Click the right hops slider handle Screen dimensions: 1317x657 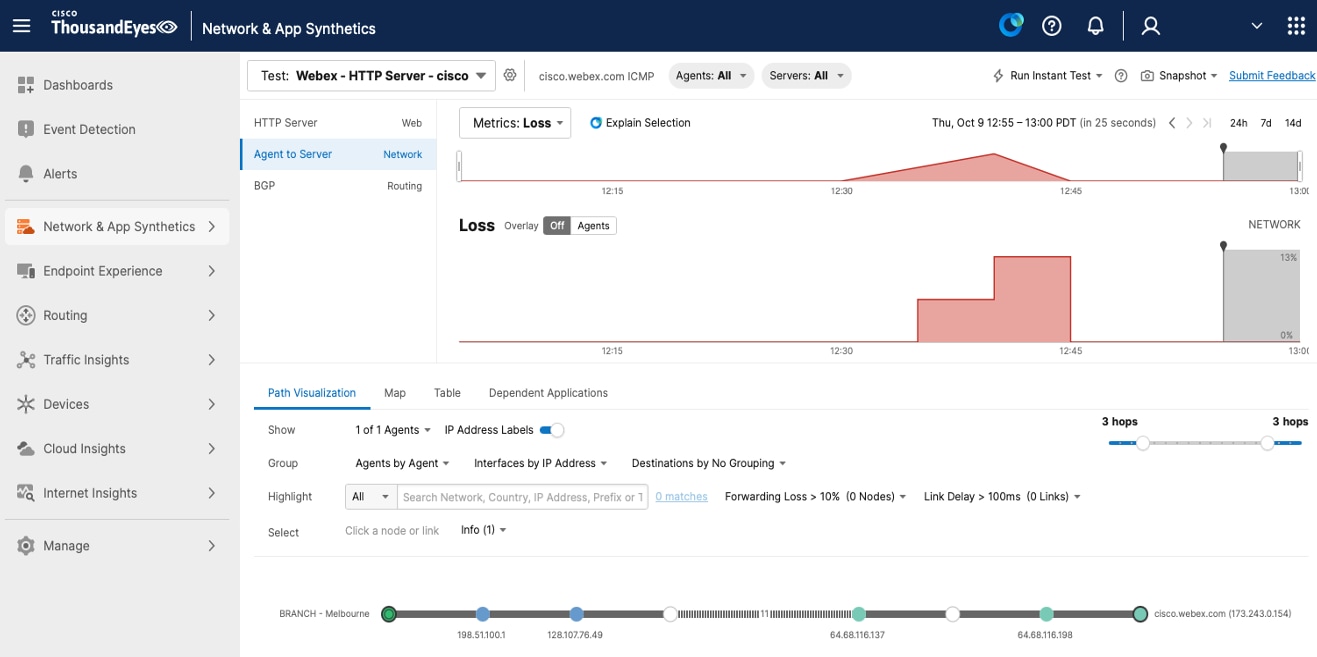pyautogui.click(x=1267, y=443)
